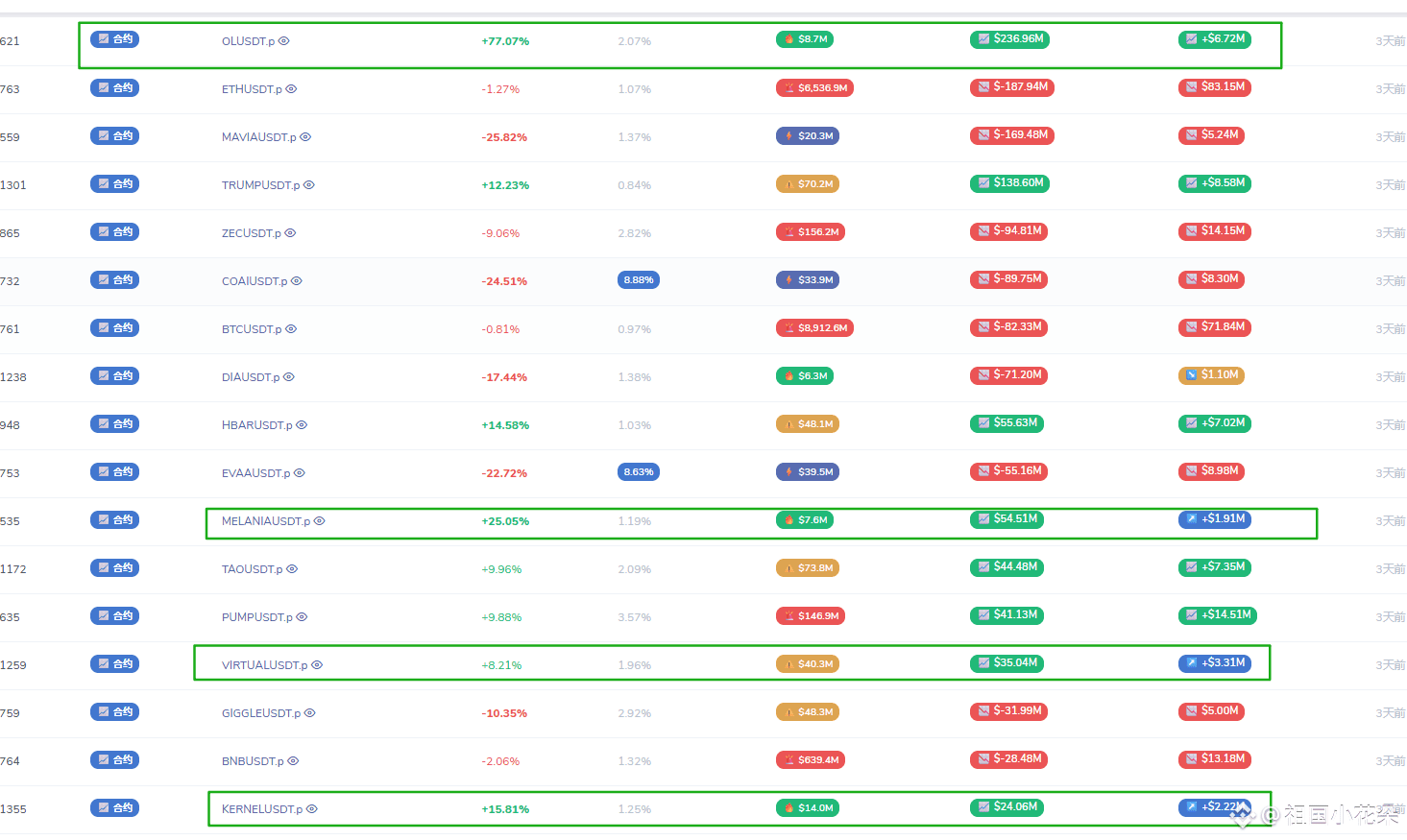
Task: Select the +$3.31M blue badge for VIRTUALUSDT.p
Action: (x=1215, y=663)
